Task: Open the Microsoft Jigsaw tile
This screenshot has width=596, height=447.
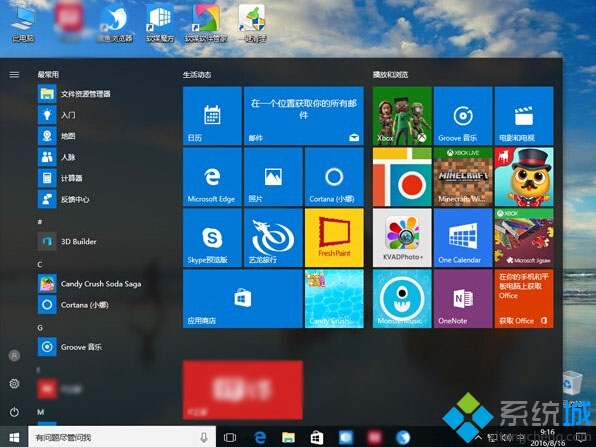Action: [524, 238]
